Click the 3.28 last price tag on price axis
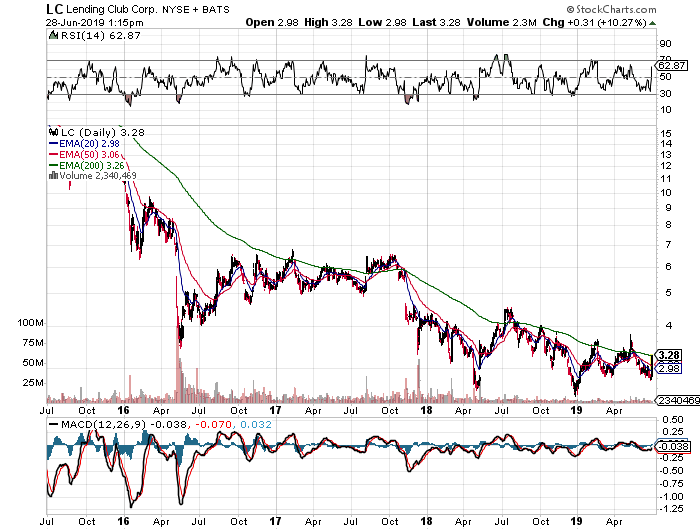This screenshot has height=530, width=700. 669,355
